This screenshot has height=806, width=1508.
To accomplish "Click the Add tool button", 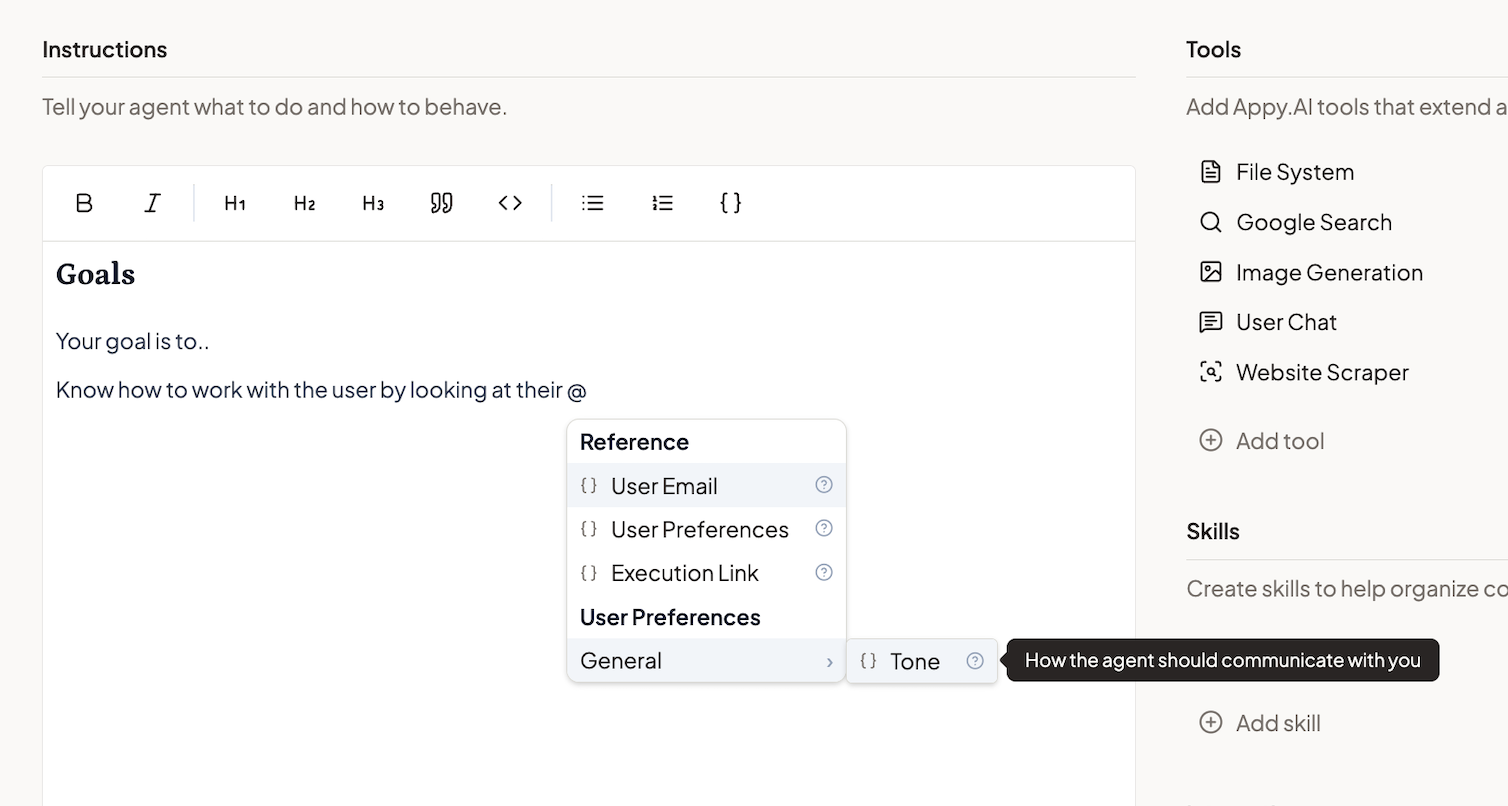I will 1262,441.
